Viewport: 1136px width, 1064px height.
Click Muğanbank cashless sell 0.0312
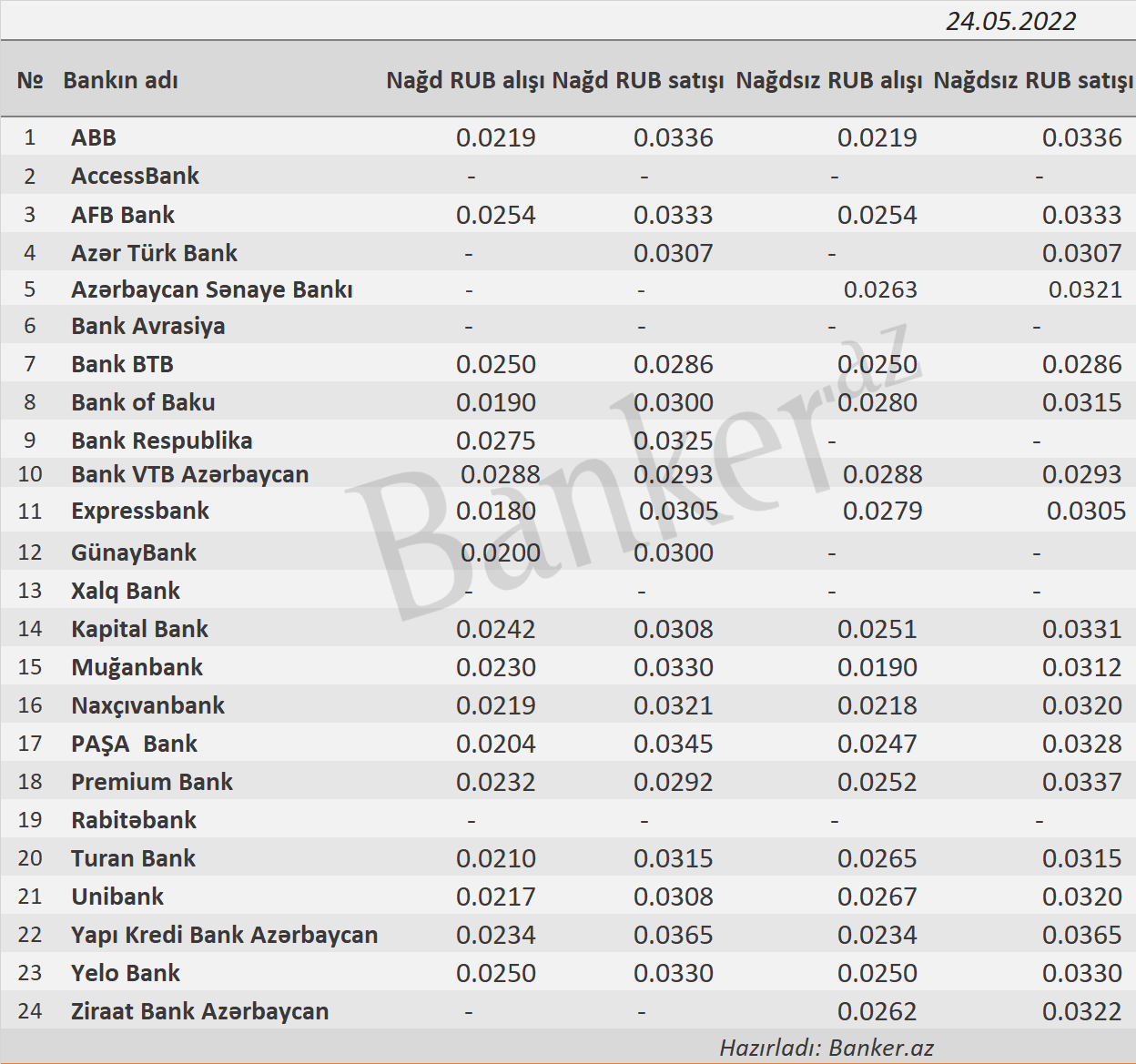pyautogui.click(x=1082, y=667)
